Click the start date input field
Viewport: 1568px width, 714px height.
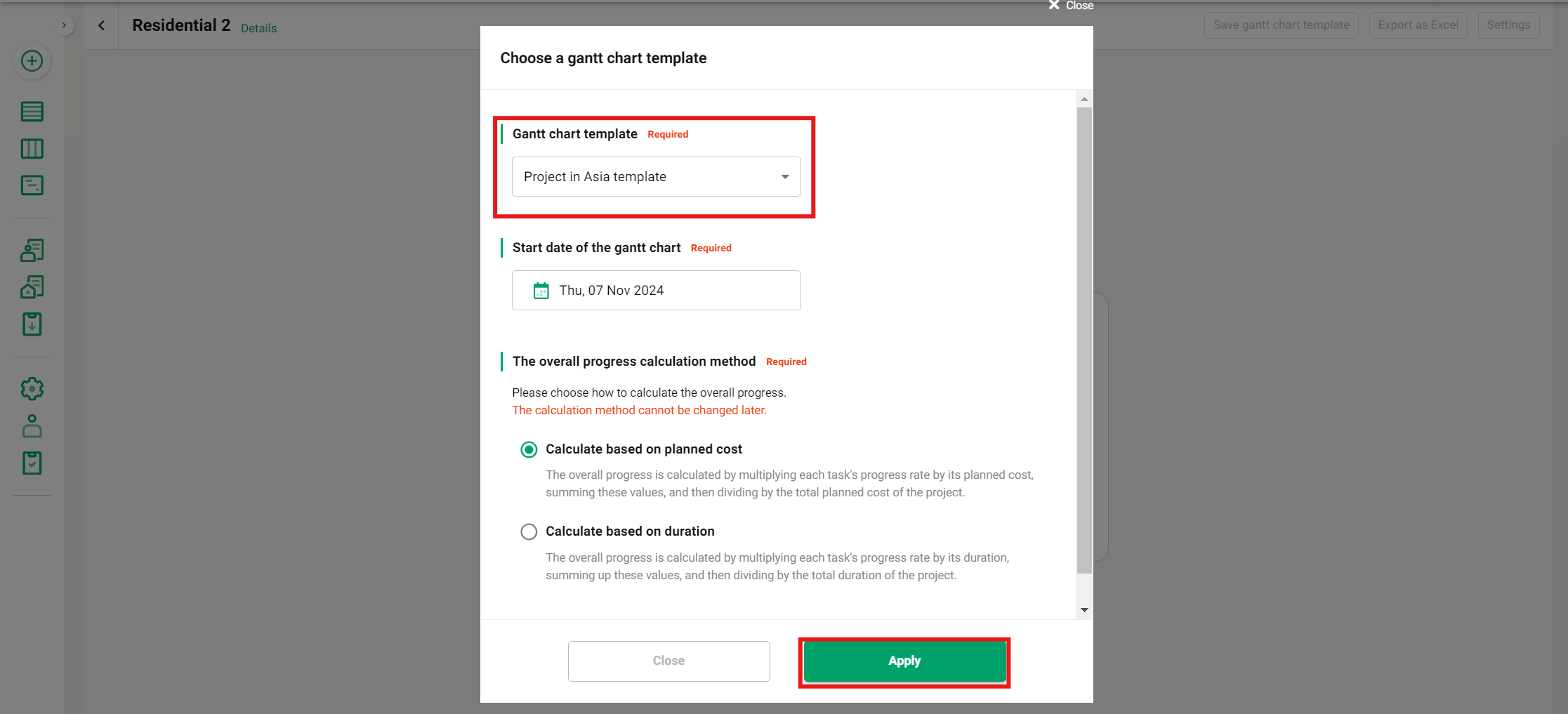(x=656, y=291)
